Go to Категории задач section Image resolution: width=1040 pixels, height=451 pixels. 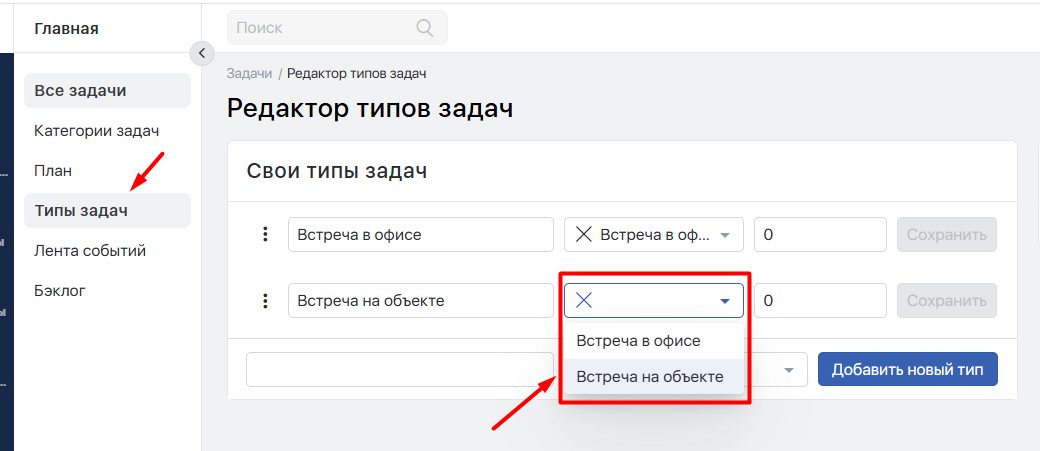tap(97, 131)
